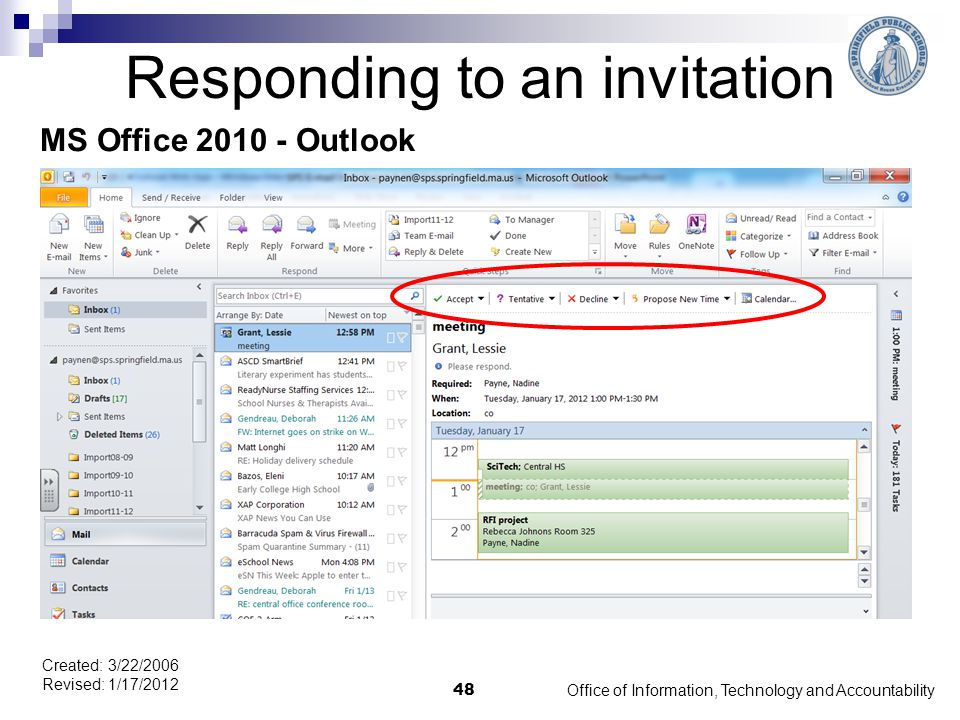Open the More respond options dropdown
The height and width of the screenshot is (720, 960).
coord(351,248)
